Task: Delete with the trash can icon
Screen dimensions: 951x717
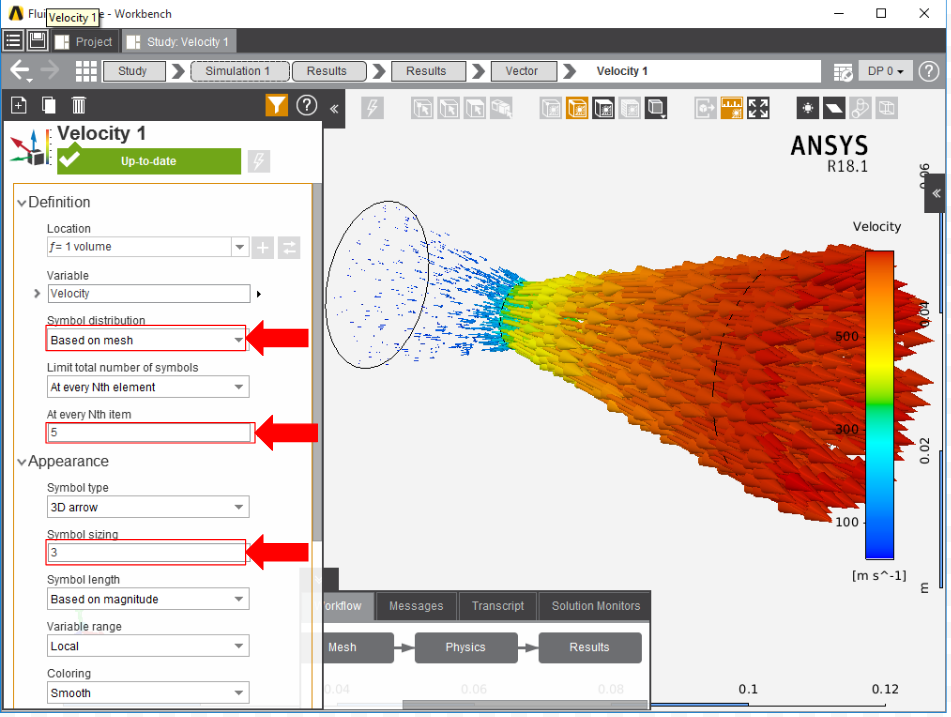Action: (78, 106)
